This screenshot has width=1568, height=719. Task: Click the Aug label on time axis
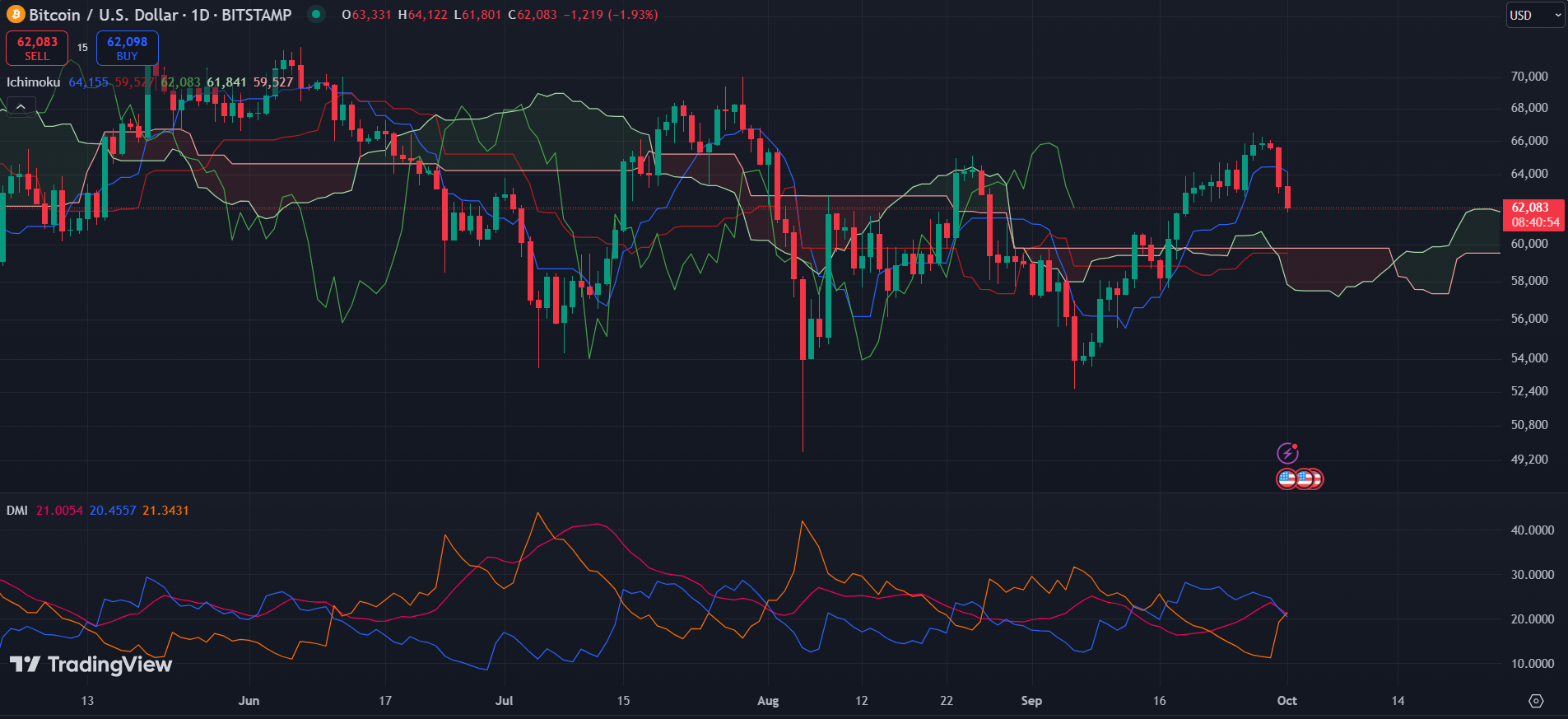pyautogui.click(x=768, y=701)
